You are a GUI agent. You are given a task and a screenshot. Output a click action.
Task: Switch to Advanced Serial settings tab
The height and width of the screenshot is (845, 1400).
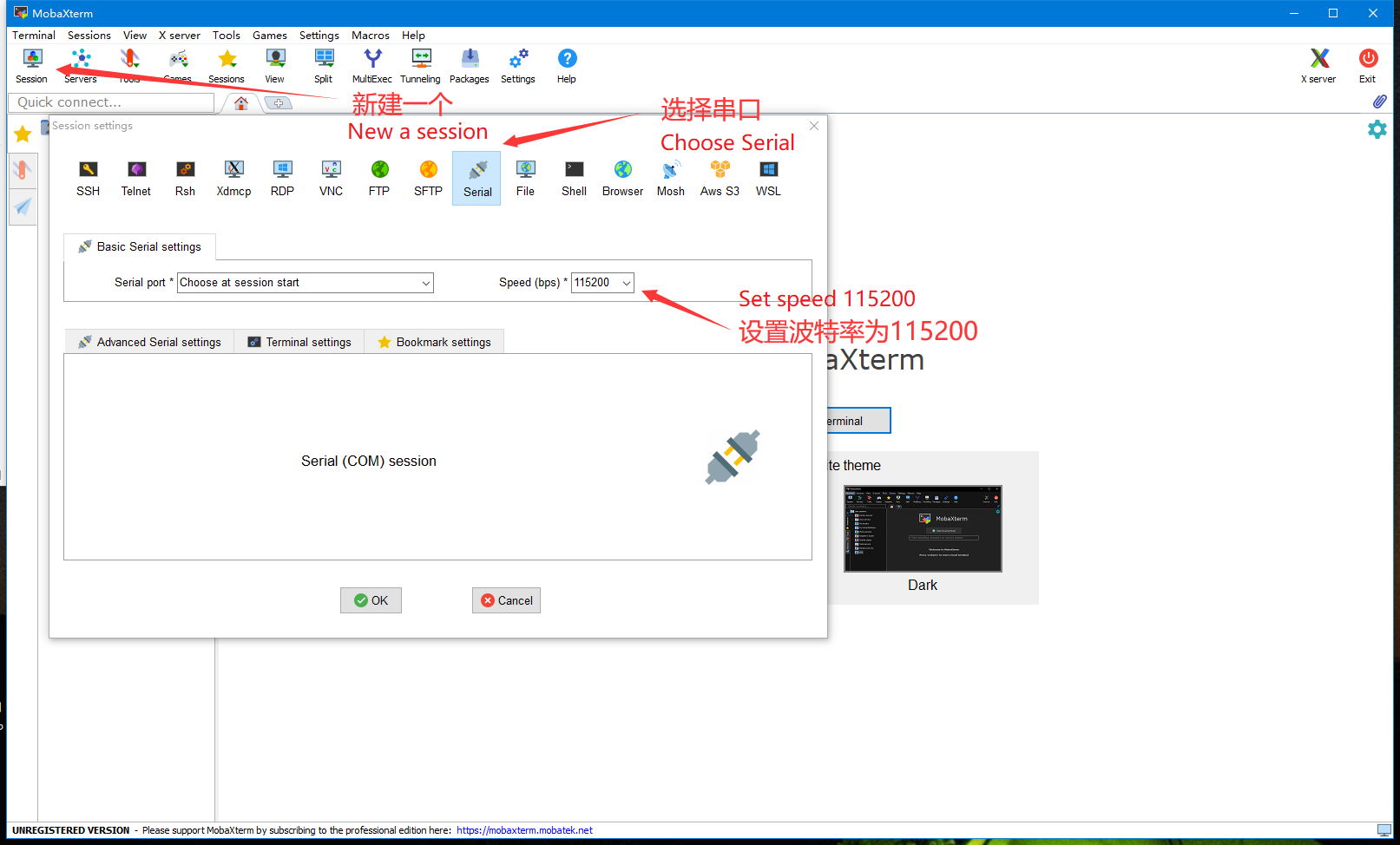coord(149,342)
